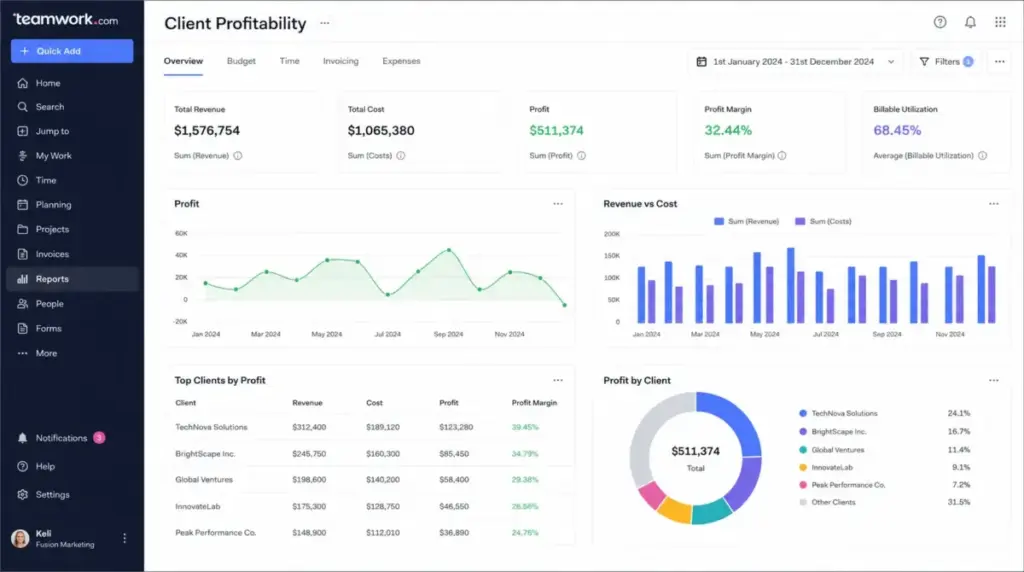Switch to the Overview tab
Screen dimensions: 1024x572
click(x=183, y=61)
